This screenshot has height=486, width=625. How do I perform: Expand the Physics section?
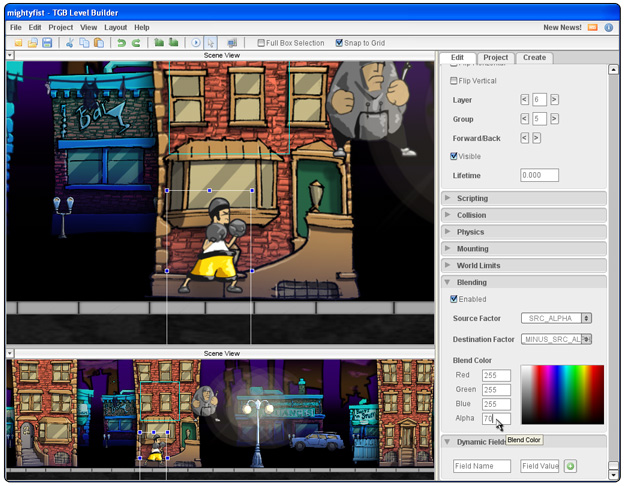point(524,232)
